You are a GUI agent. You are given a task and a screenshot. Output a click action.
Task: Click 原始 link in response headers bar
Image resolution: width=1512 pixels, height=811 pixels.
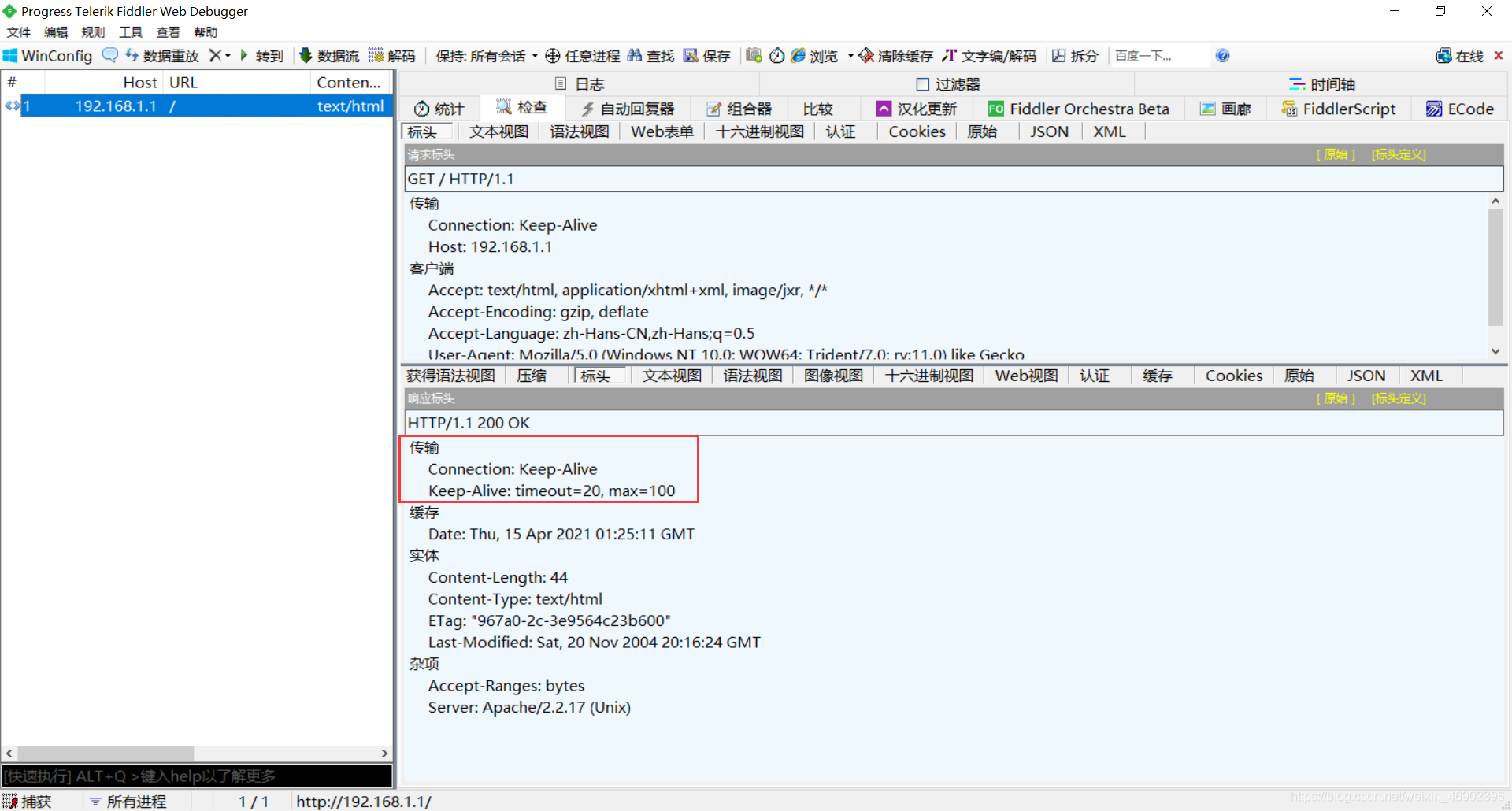tap(1336, 398)
